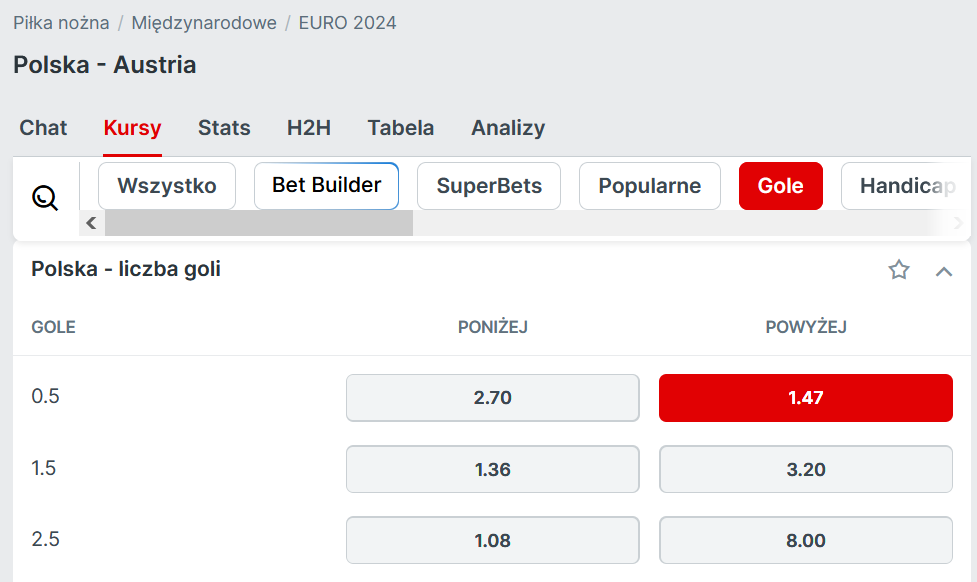Viewport: 977px width, 582px height.
Task: Select the Popularne filter
Action: 650,186
